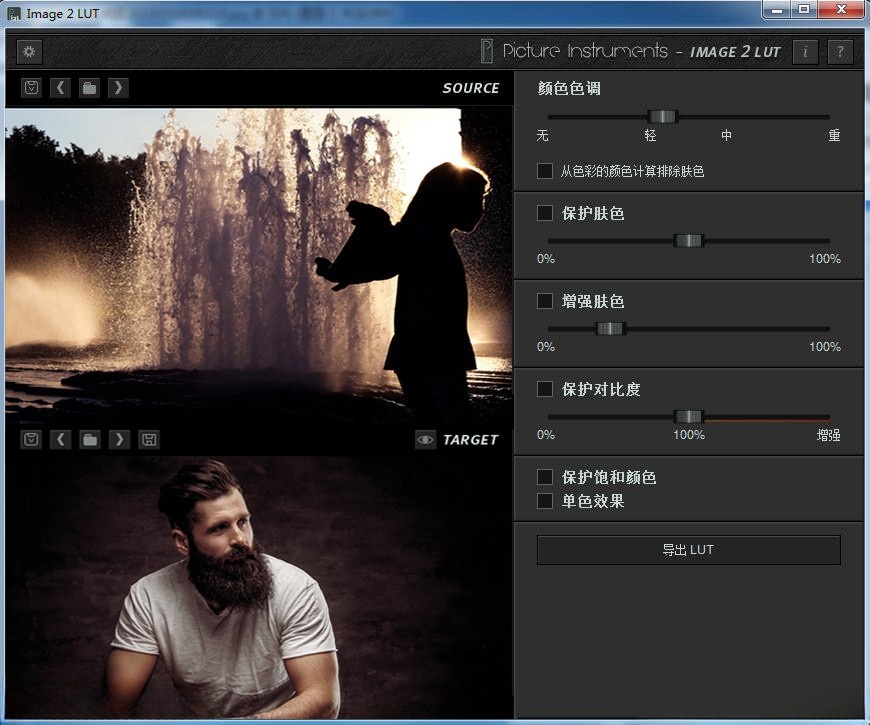870x725 pixels.
Task: Click the 颜色色调 slider handle
Action: point(664,116)
